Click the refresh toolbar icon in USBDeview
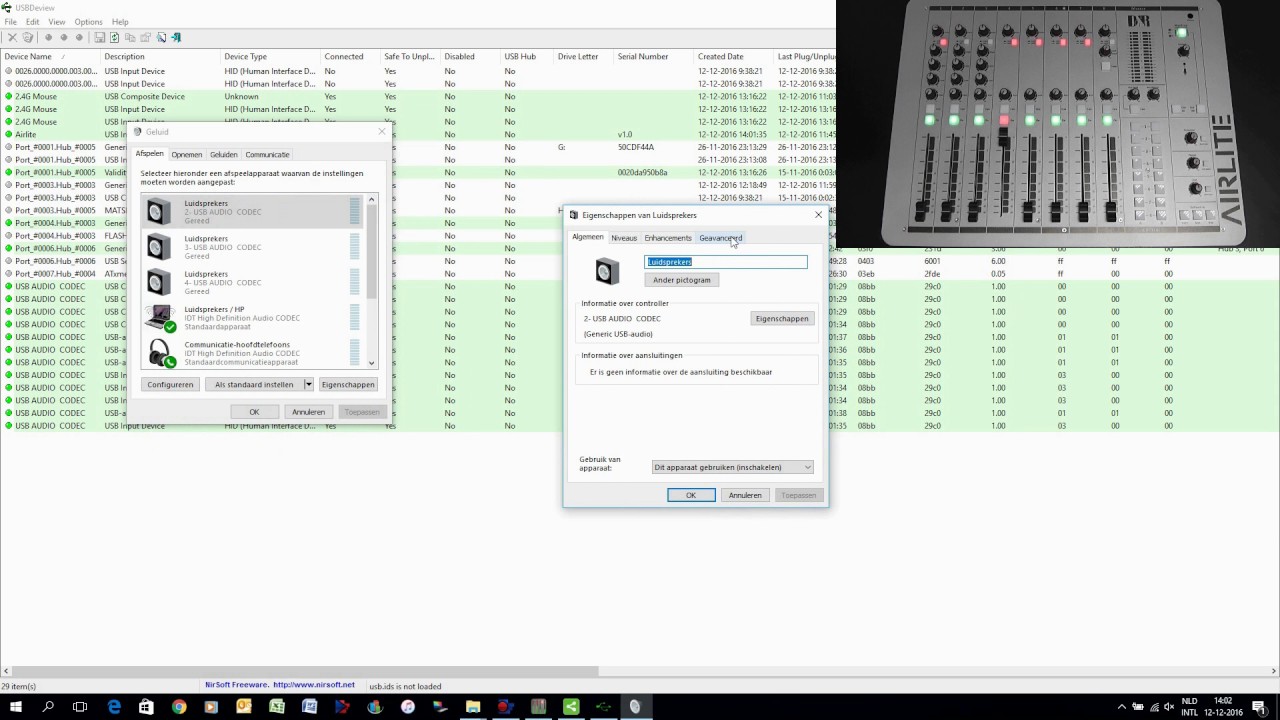1280x720 pixels. click(x=114, y=37)
